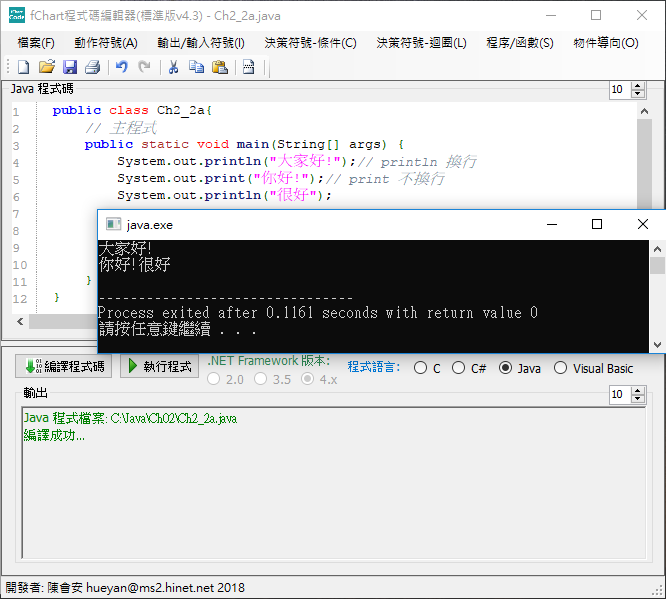The image size is (666, 599).
Task: Click the Copy icon in toolbar
Action: point(196,67)
